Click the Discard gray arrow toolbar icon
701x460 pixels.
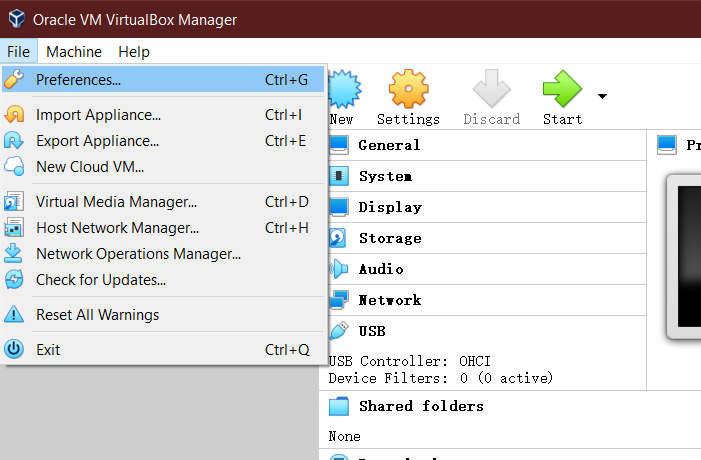pyautogui.click(x=491, y=89)
